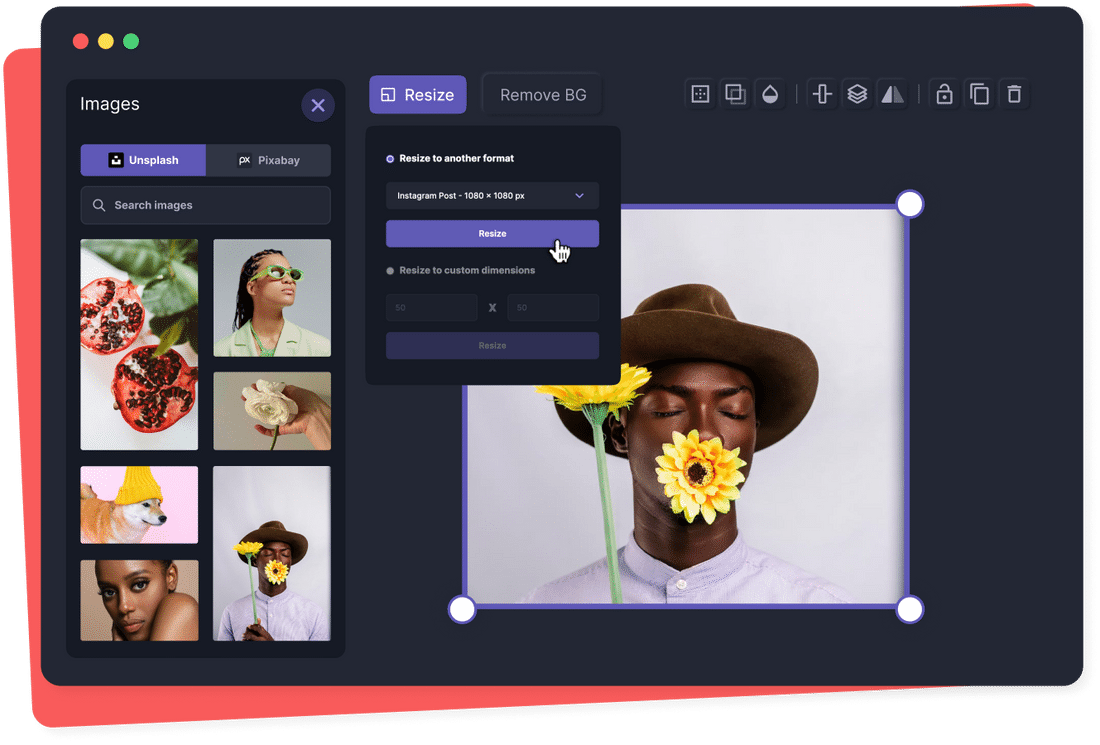Flip the image using the mirror icon

892,93
